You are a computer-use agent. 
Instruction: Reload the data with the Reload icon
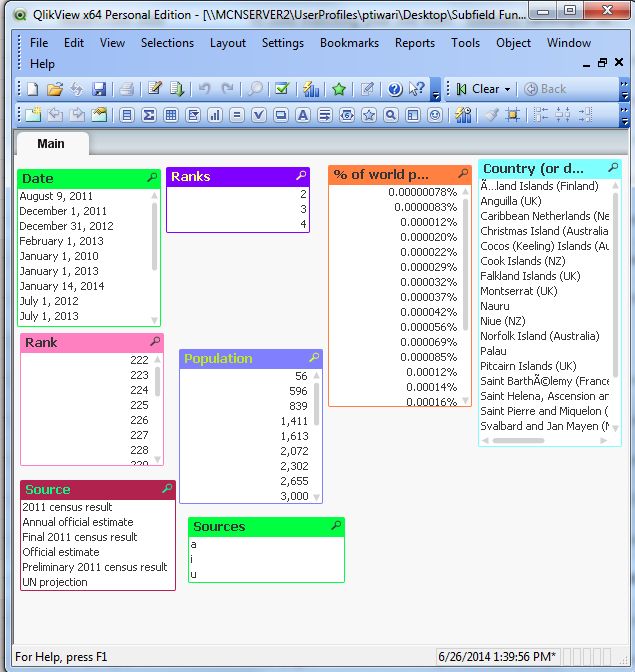pyautogui.click(x=177, y=89)
